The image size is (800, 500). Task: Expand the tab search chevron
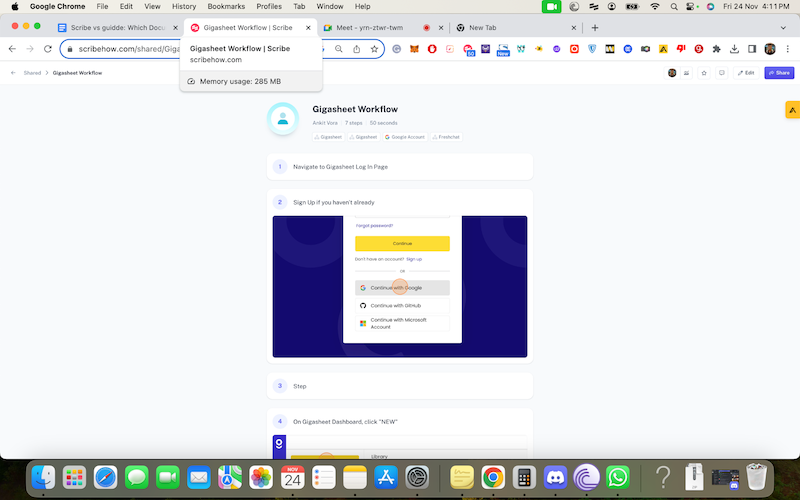tap(783, 28)
